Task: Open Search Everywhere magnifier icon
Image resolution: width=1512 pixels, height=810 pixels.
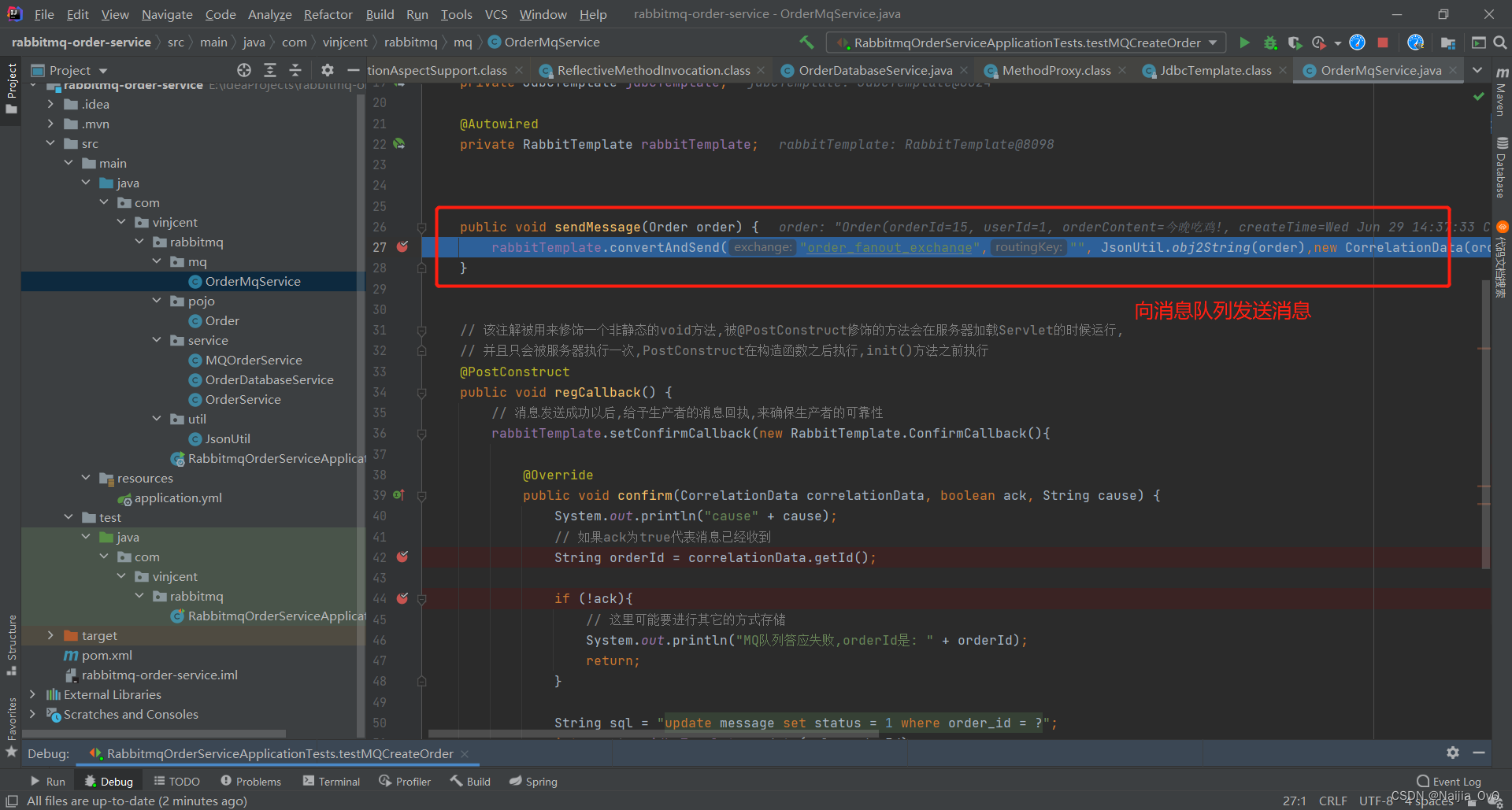Action: tap(1499, 43)
